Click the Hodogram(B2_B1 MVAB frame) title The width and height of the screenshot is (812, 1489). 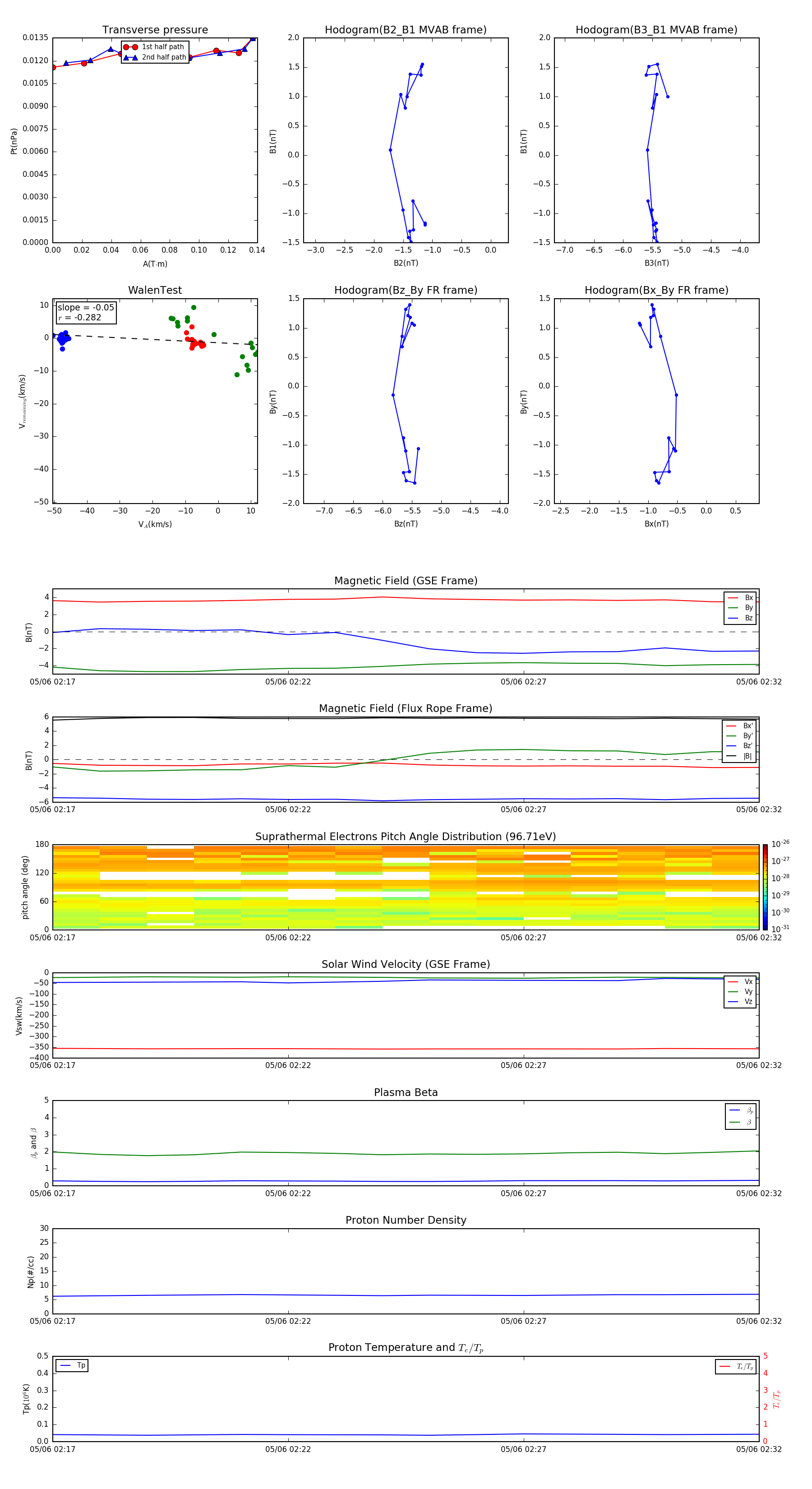405,30
